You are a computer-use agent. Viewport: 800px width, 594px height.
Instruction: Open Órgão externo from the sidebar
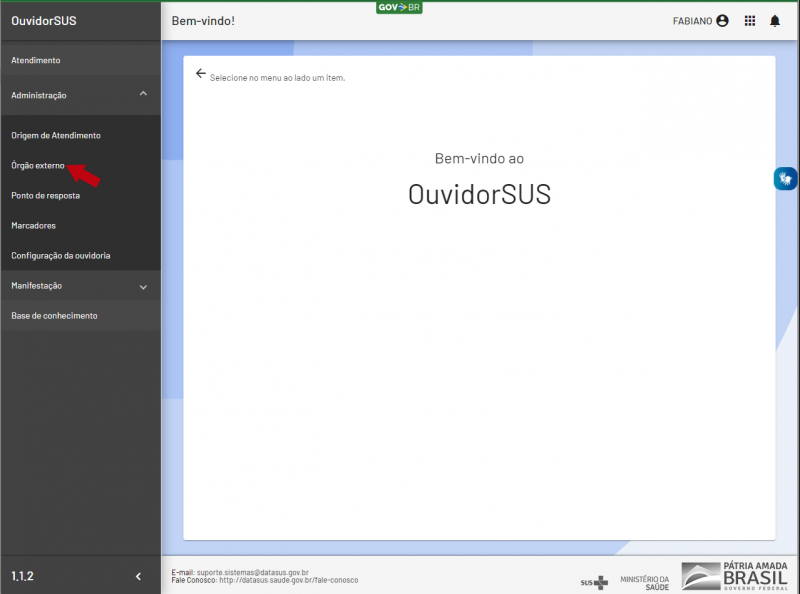point(40,165)
